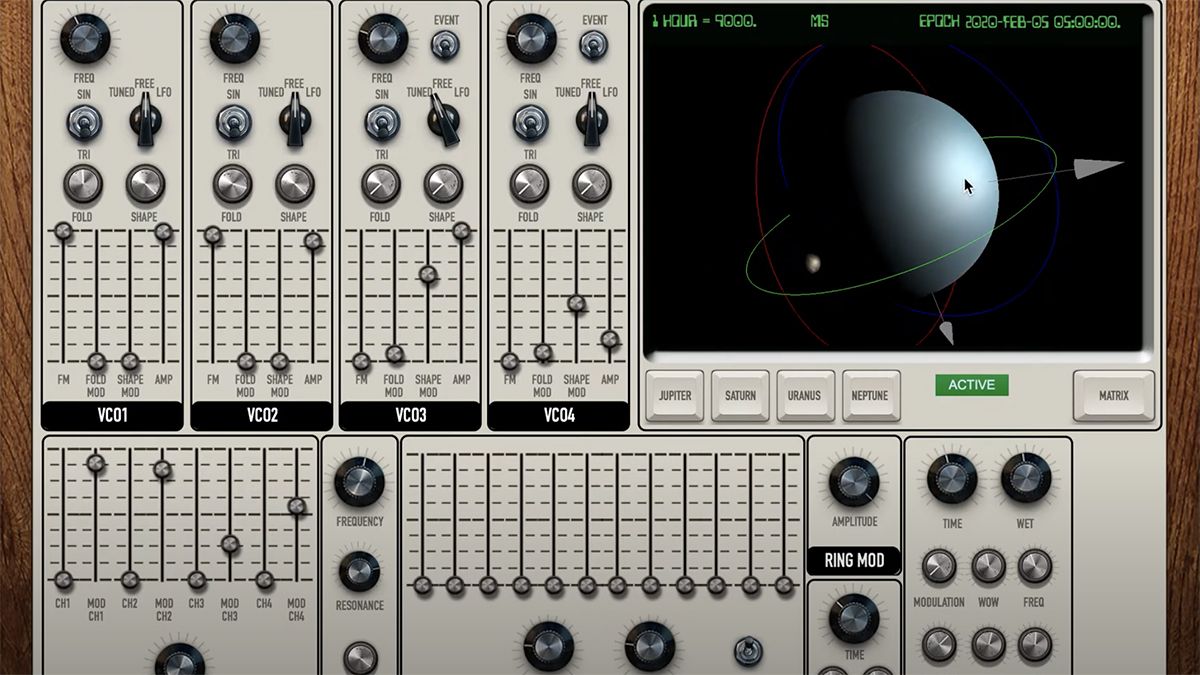This screenshot has width=1200, height=675.
Task: Open the MATRIX view
Action: tap(1112, 396)
